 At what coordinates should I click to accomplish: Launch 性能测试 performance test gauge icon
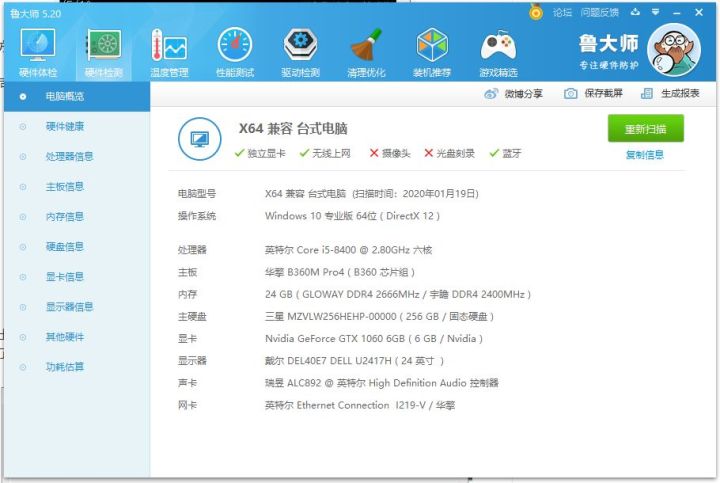coord(235,45)
